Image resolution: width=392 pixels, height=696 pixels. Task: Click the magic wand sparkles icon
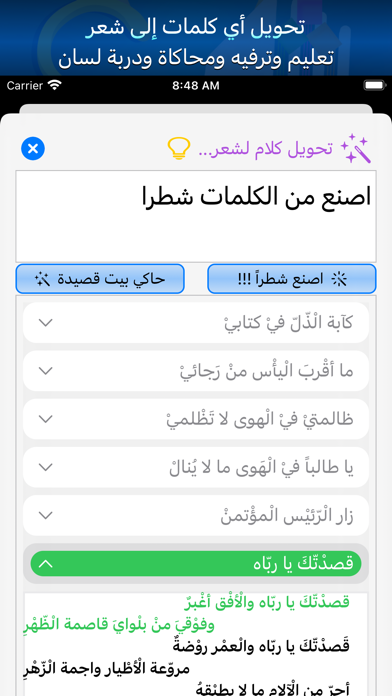tap(356, 148)
